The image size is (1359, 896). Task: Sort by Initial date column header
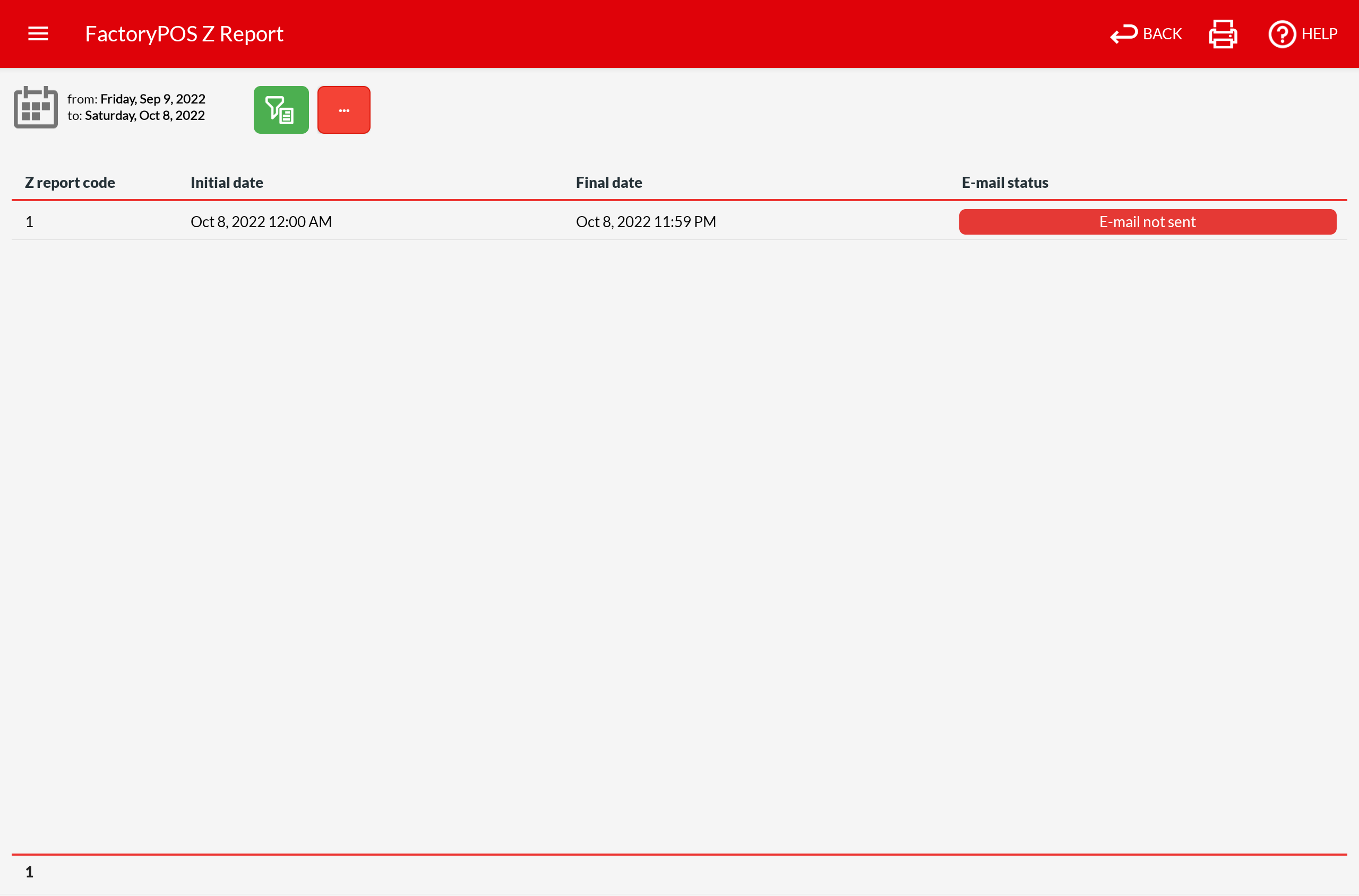tap(226, 183)
